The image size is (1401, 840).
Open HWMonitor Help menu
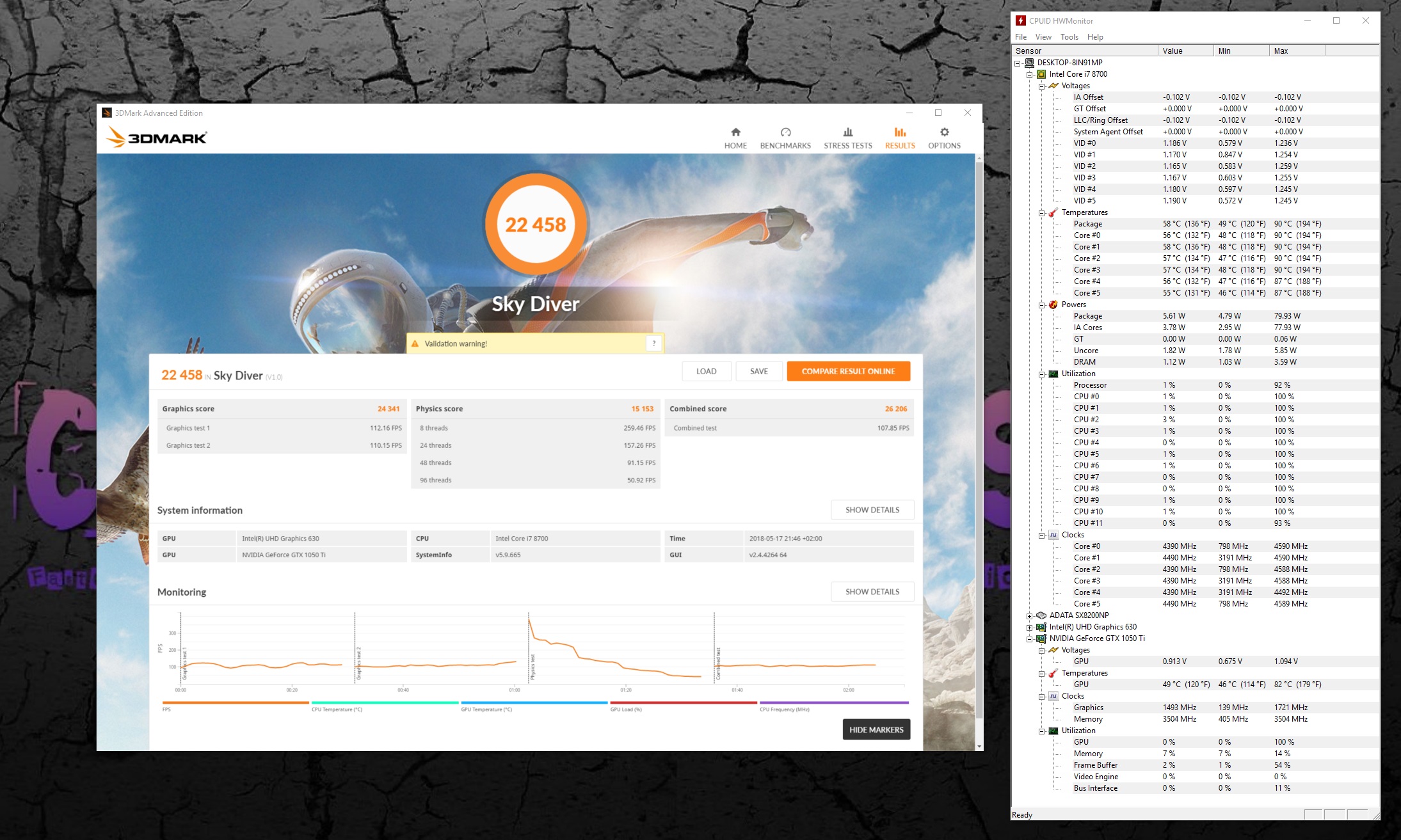coord(1095,37)
